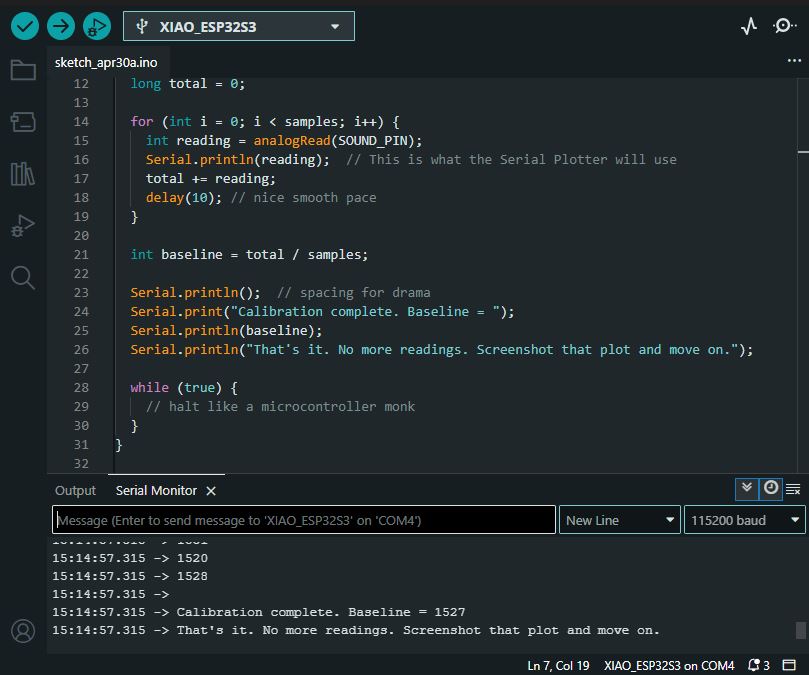The width and height of the screenshot is (809, 675).
Task: Click the 'spacing for drama' comment
Action: 353,293
